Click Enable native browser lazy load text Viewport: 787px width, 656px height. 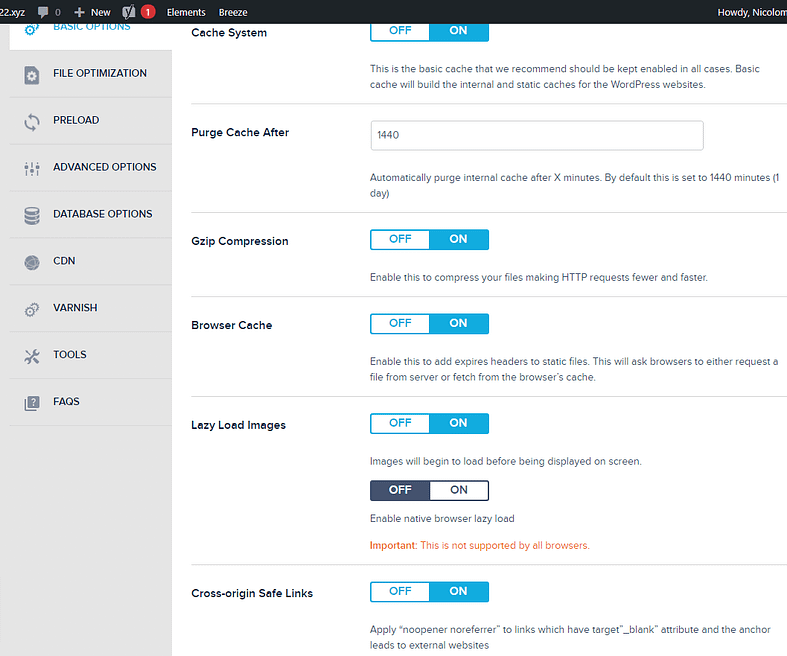point(442,518)
